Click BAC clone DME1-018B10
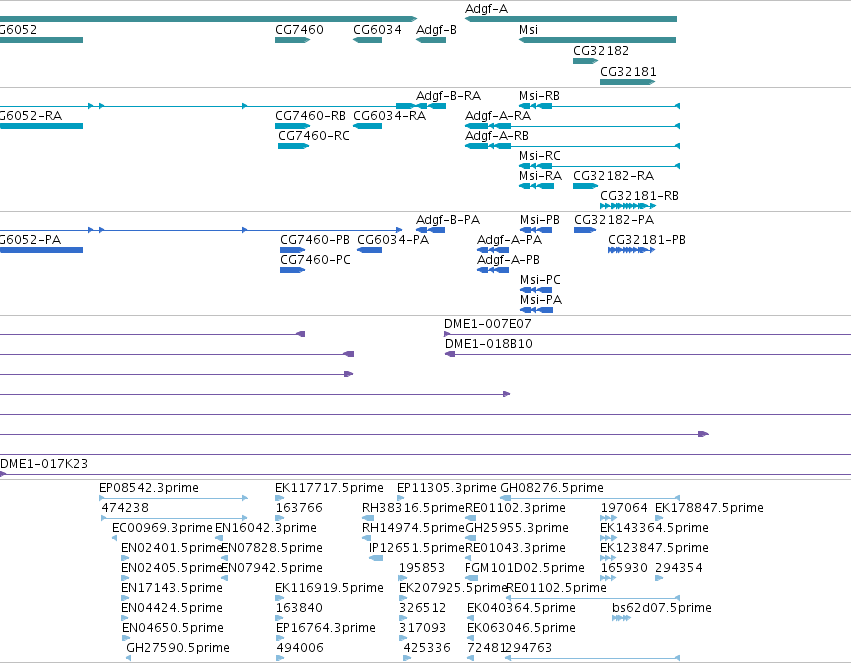The height and width of the screenshot is (663, 851). (488, 345)
